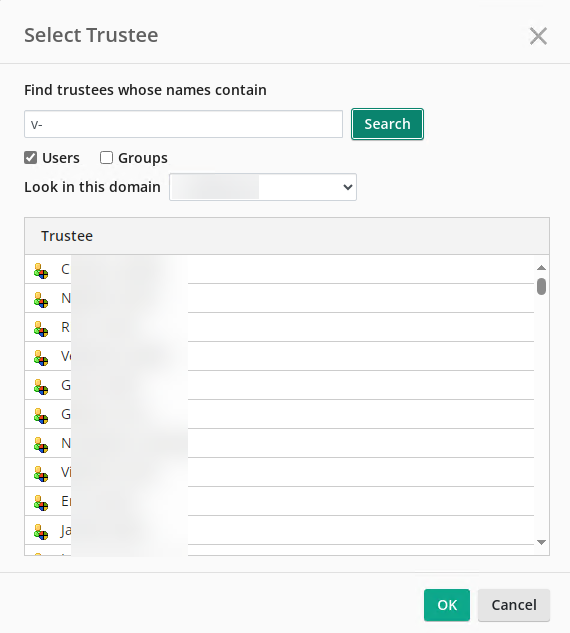Viewport: 570px width, 633px height.
Task: Click the dropdown chevron of domain selector
Action: [347, 187]
